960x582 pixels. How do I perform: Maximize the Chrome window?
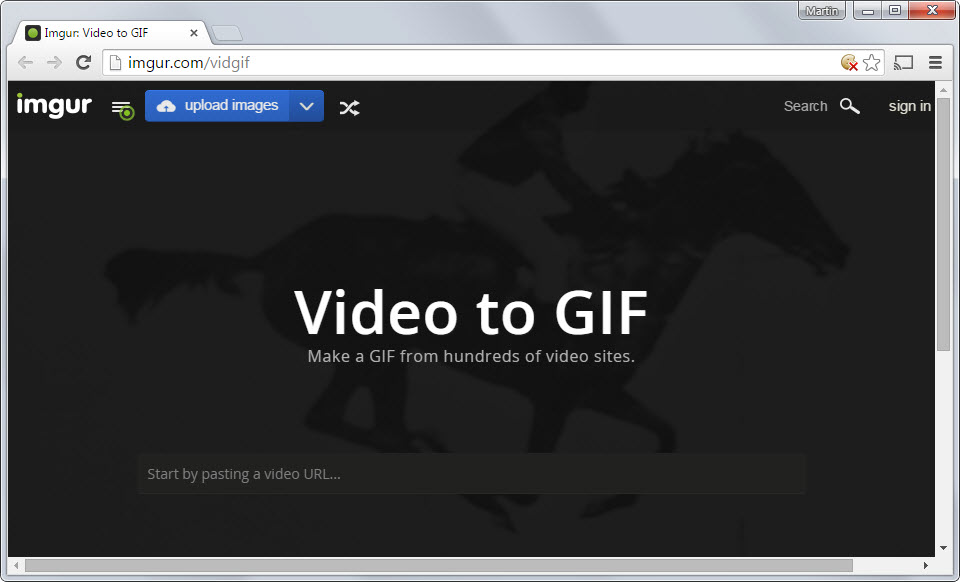click(895, 10)
